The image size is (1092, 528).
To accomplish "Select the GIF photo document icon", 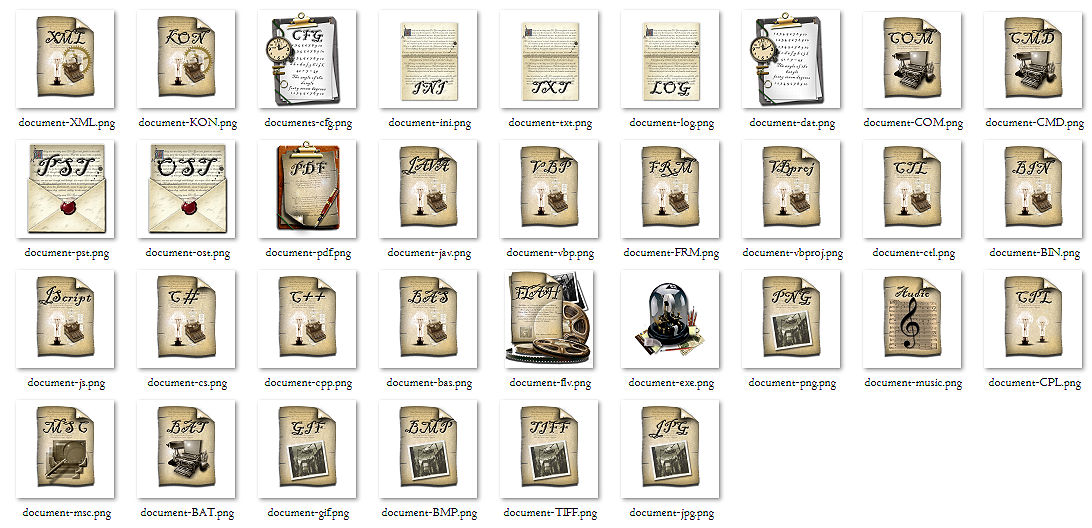I will 307,449.
